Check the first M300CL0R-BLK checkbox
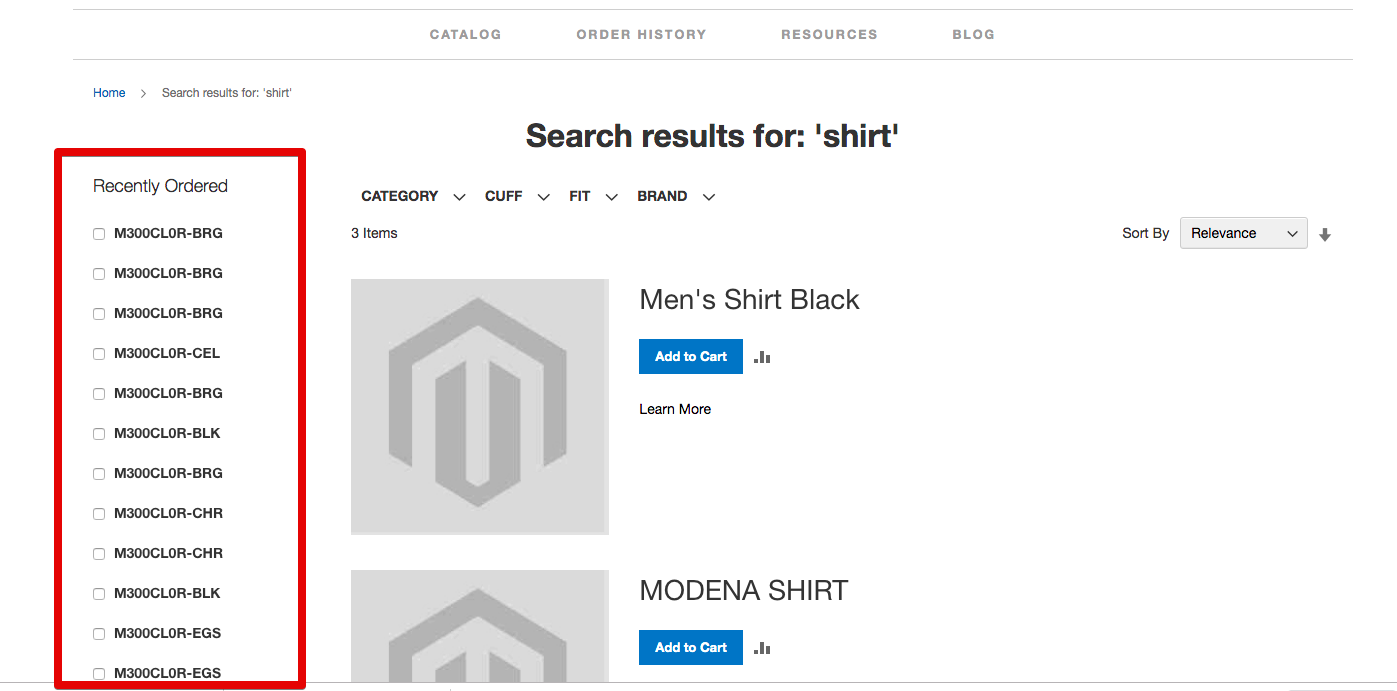Image resolution: width=1397 pixels, height=691 pixels. click(99, 434)
